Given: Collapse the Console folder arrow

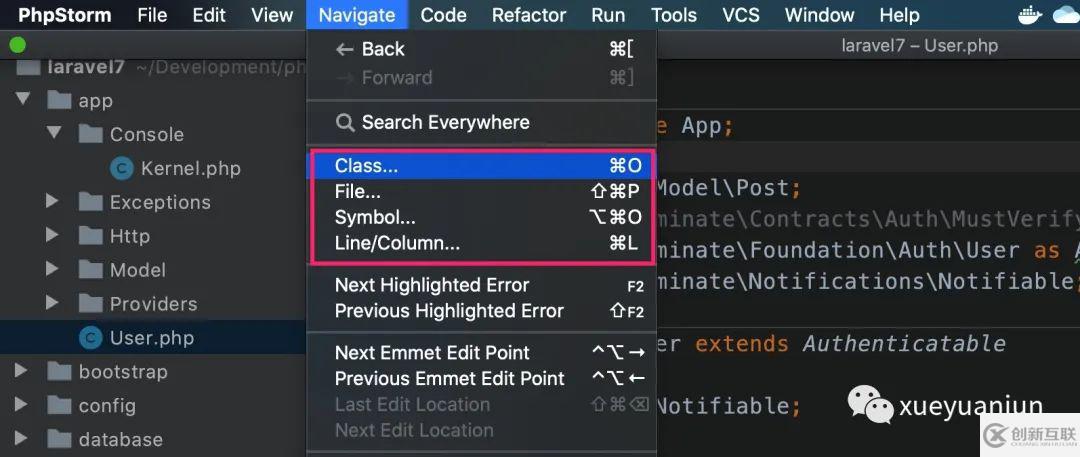Looking at the screenshot, I should click(54, 133).
